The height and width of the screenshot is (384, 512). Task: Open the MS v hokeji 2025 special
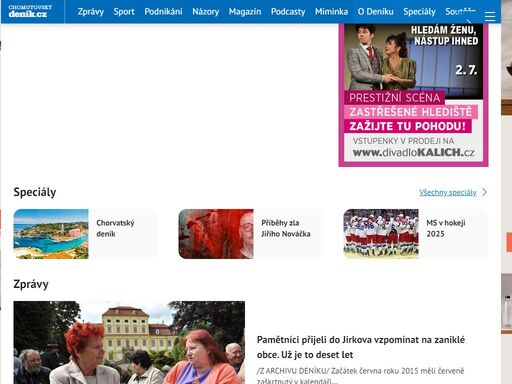click(415, 234)
